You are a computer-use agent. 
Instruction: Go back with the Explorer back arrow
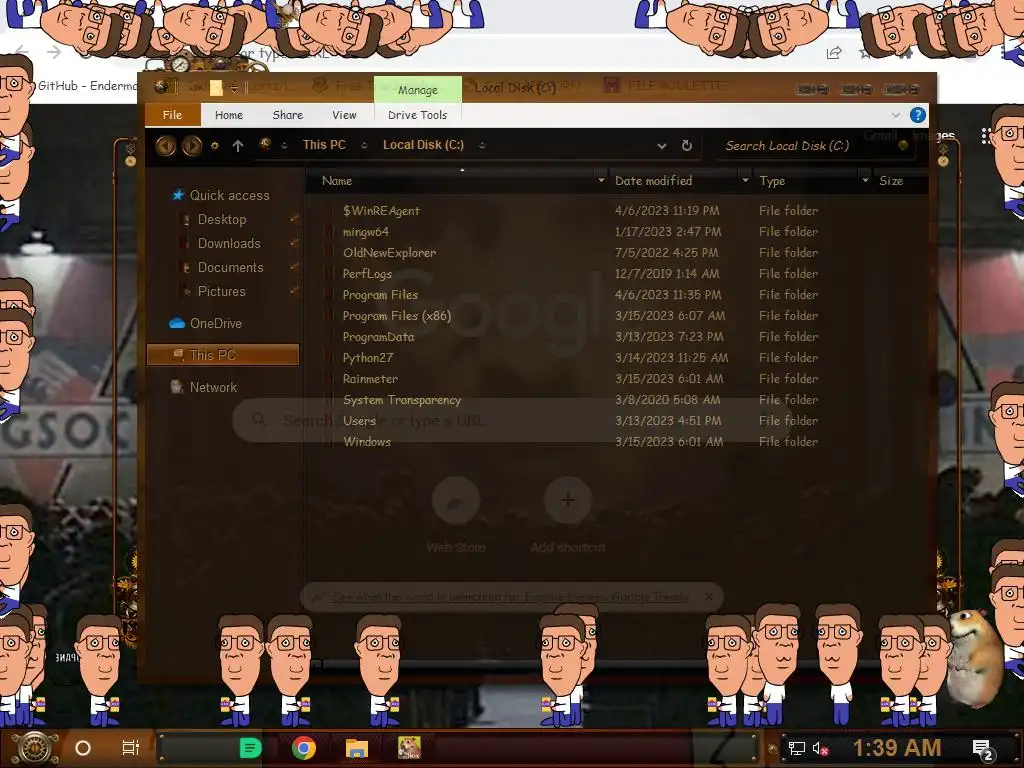(x=165, y=145)
